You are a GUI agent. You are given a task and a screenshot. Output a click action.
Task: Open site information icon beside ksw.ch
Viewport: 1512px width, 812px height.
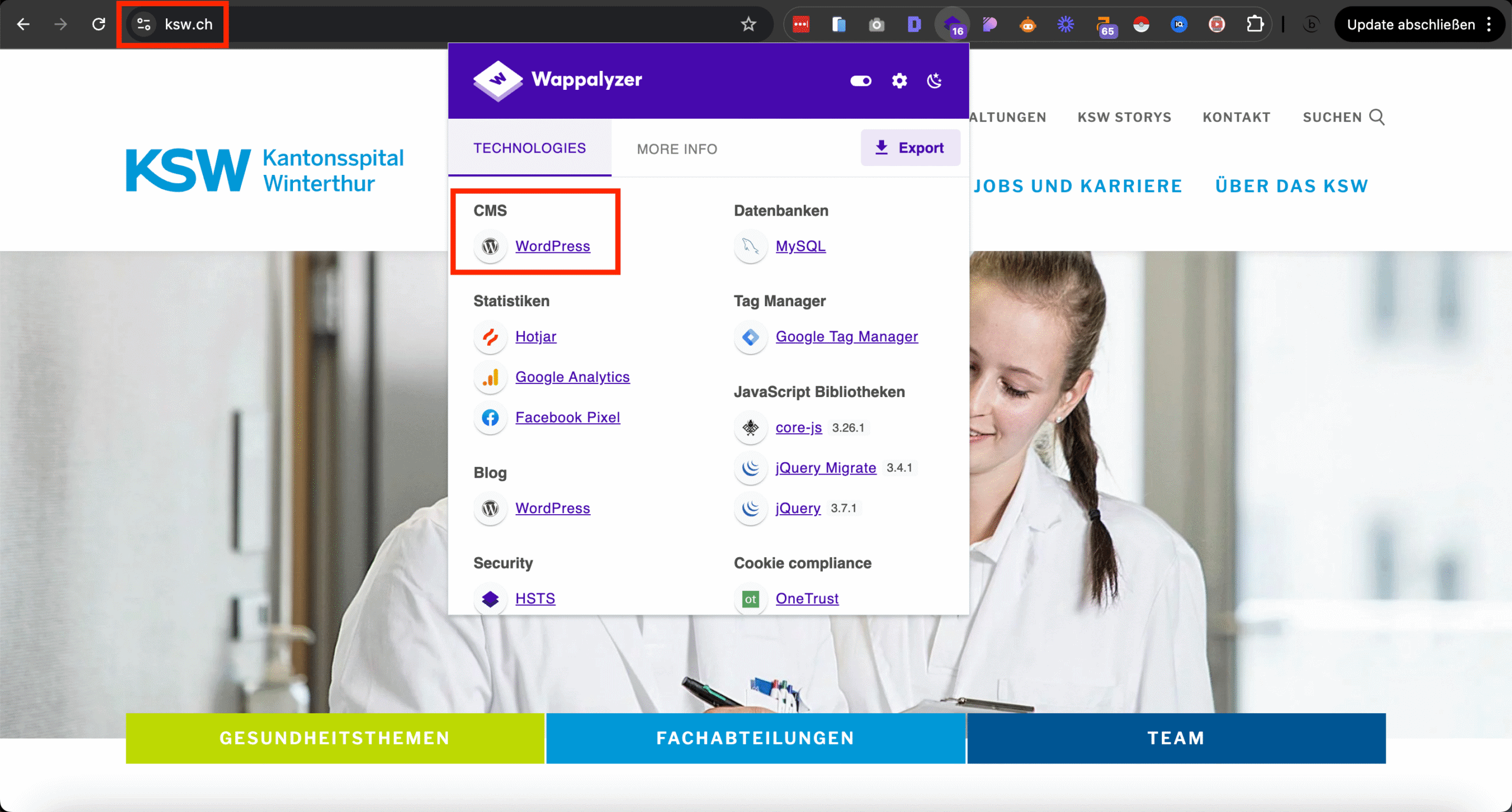(144, 24)
